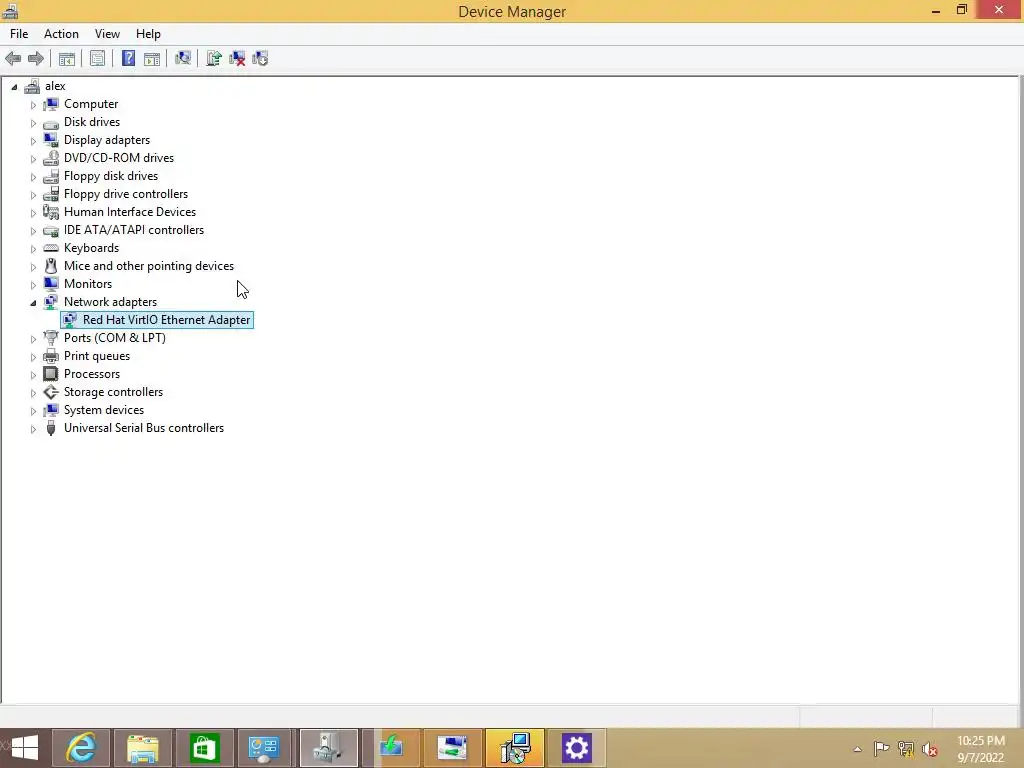Click the Action Center flag tray icon

click(x=881, y=748)
